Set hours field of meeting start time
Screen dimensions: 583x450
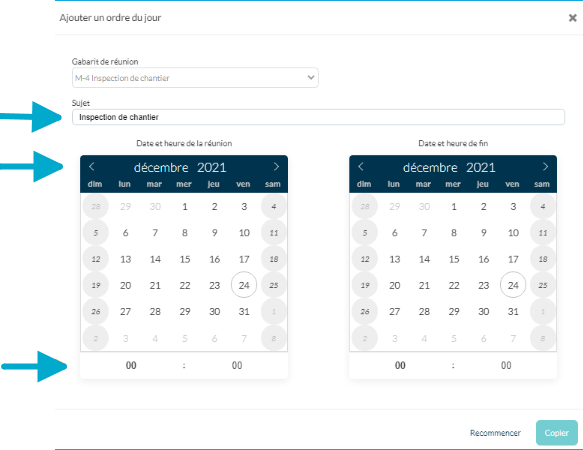(131, 366)
